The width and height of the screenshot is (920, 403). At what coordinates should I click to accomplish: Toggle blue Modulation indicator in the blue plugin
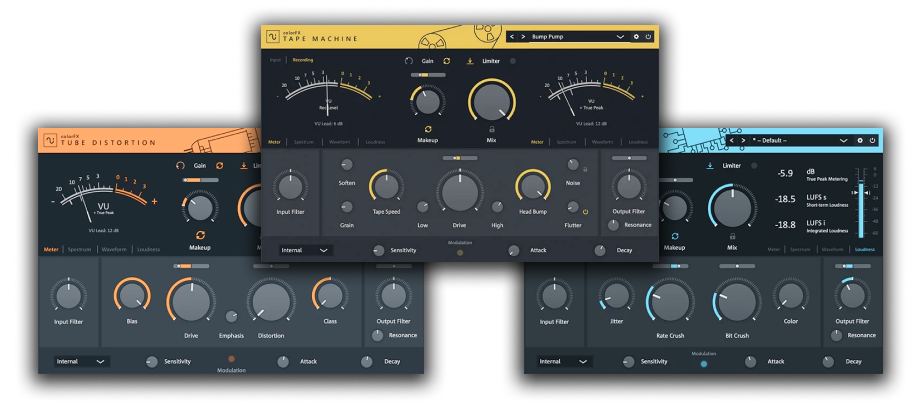(703, 364)
